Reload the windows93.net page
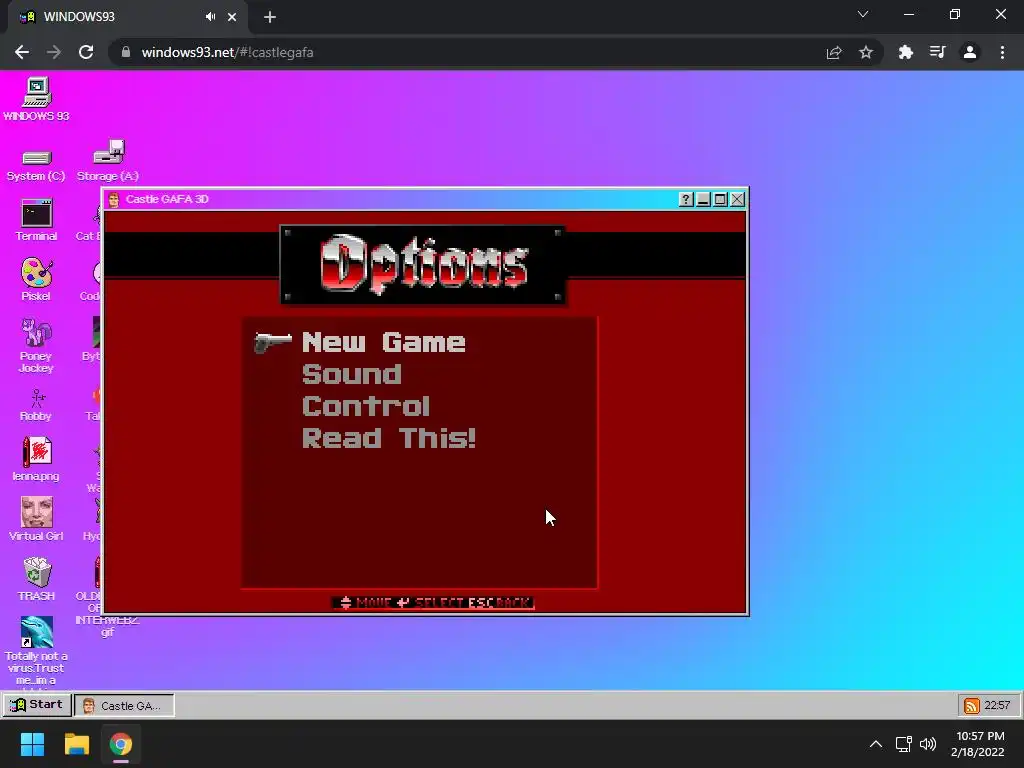The height and width of the screenshot is (768, 1024). click(x=86, y=52)
